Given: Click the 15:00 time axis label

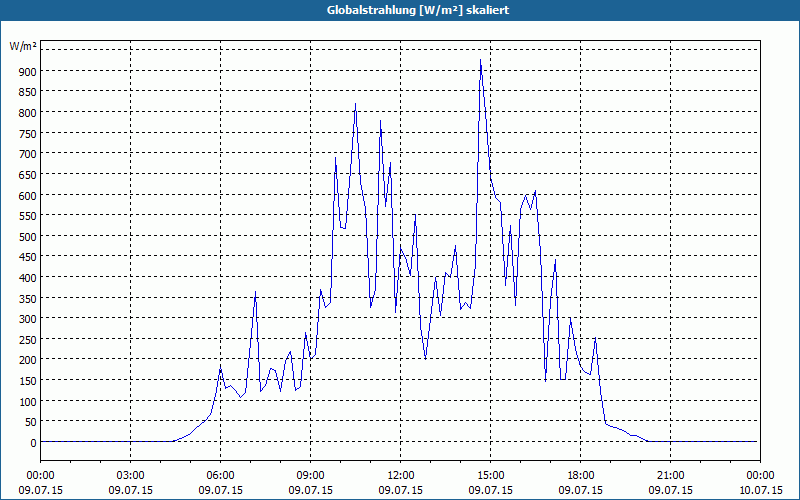Looking at the screenshot, I should pyautogui.click(x=490, y=476).
